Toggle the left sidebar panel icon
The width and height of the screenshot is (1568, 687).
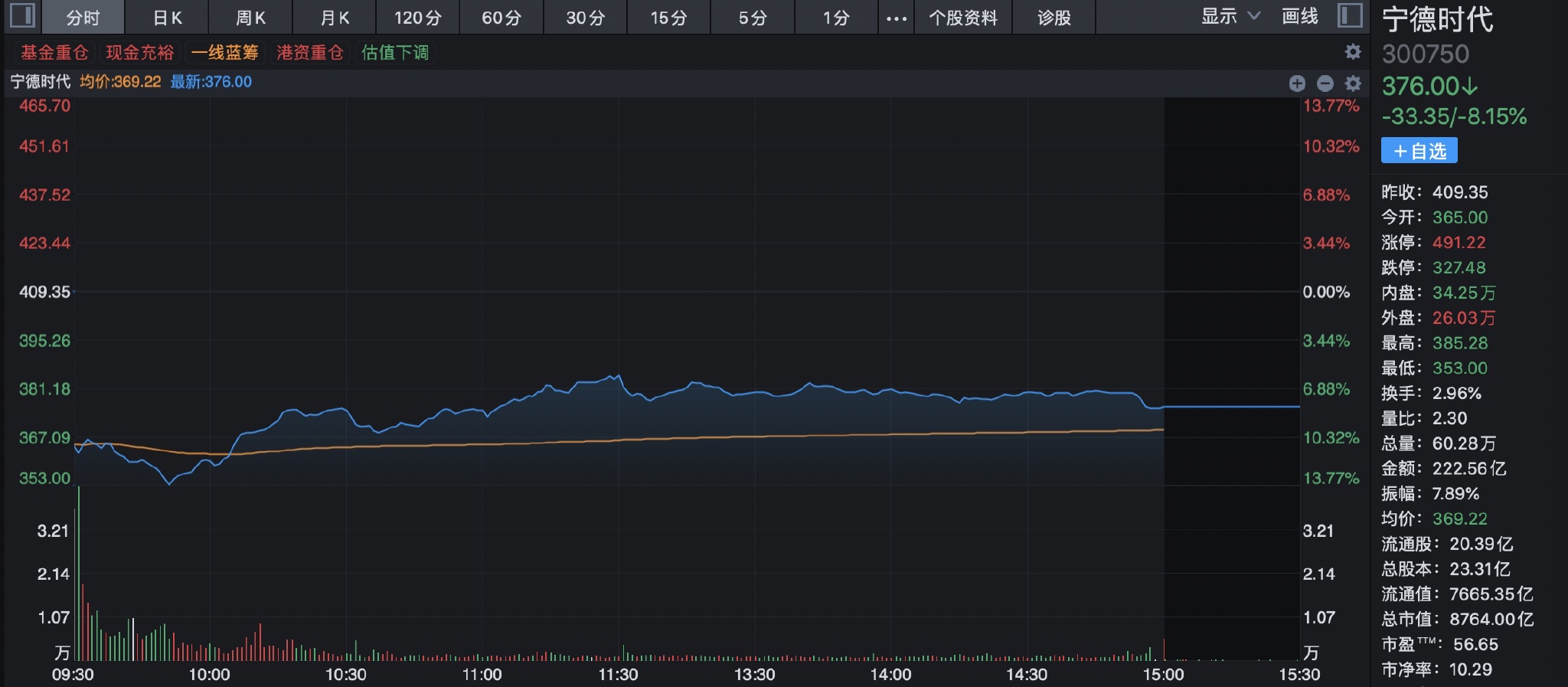click(x=22, y=15)
